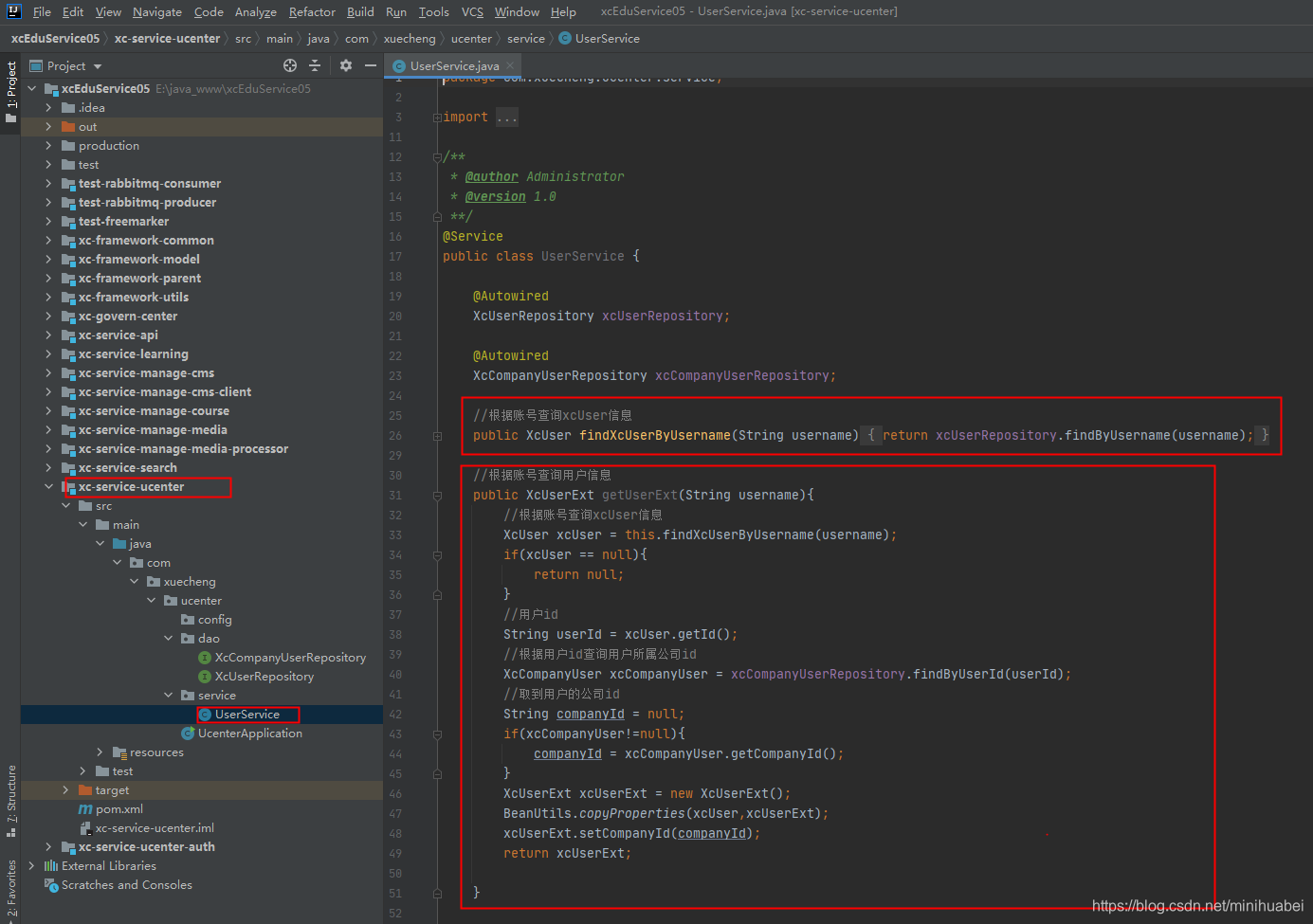Select XcCompanyUserRepository interface icon in tree
Image resolution: width=1313 pixels, height=924 pixels.
pos(205,657)
